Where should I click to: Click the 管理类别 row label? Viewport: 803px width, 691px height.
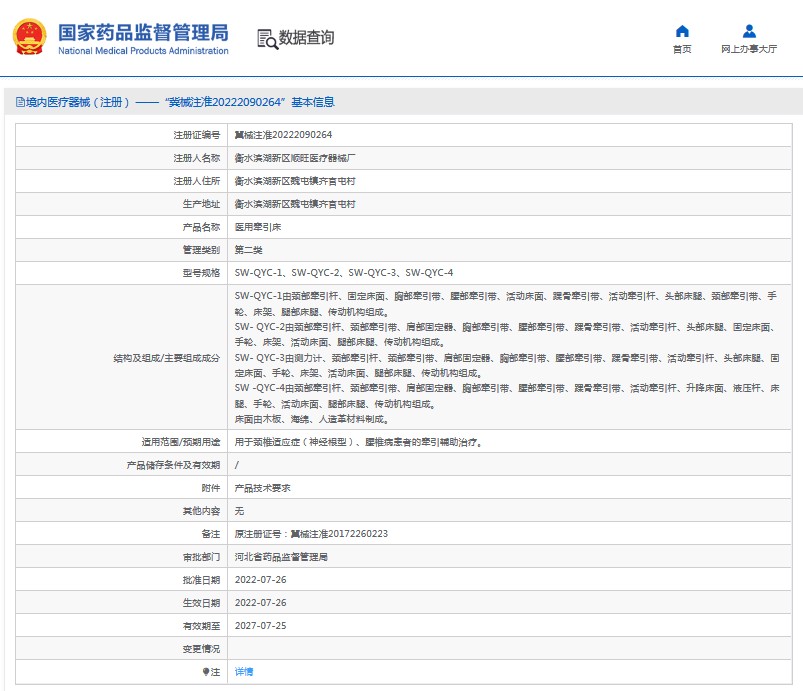coord(201,250)
